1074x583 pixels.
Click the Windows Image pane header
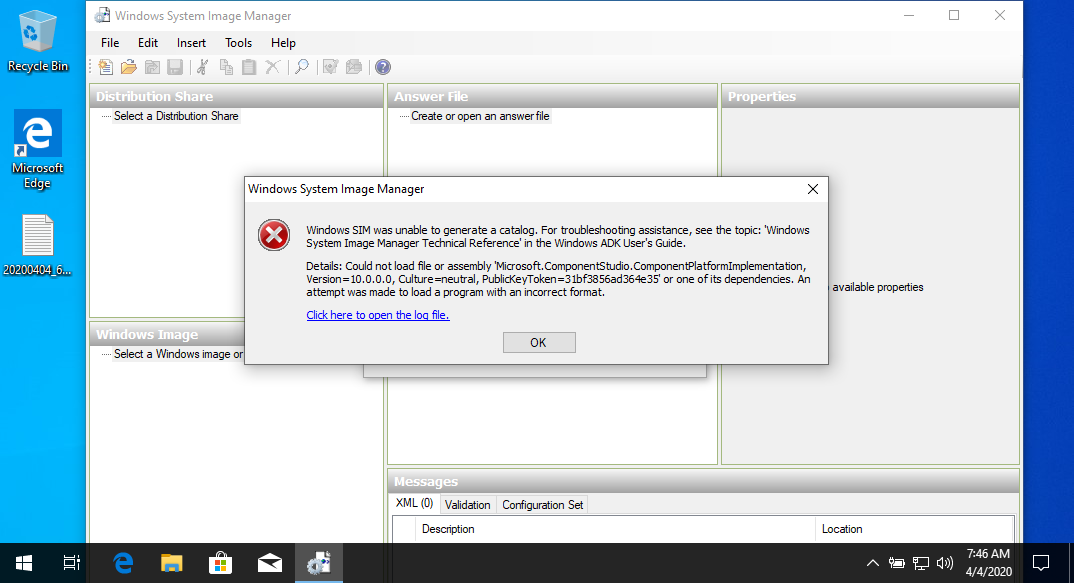tap(168, 334)
